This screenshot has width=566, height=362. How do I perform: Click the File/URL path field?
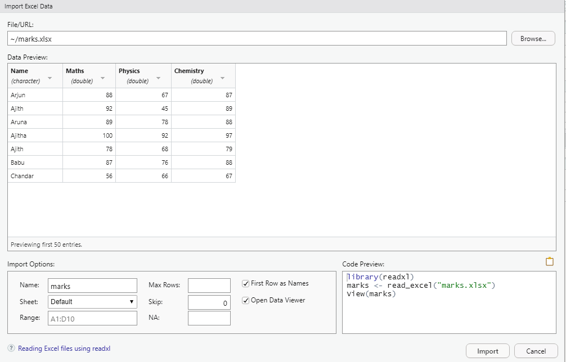click(x=257, y=39)
